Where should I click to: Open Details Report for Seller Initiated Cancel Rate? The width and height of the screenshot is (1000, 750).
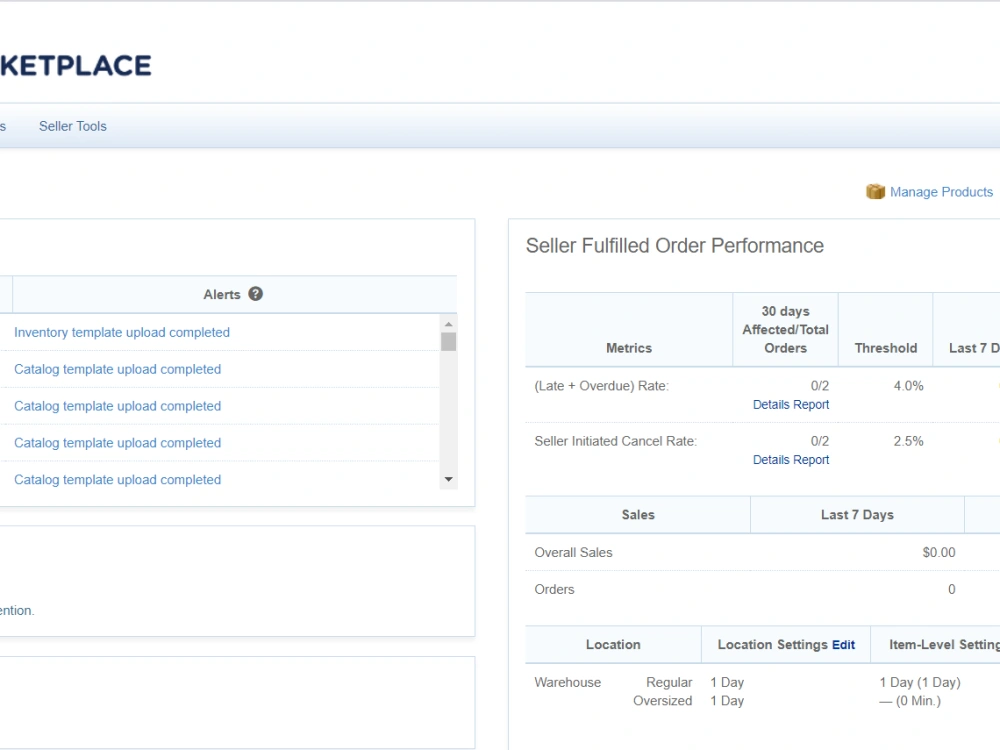tap(791, 460)
